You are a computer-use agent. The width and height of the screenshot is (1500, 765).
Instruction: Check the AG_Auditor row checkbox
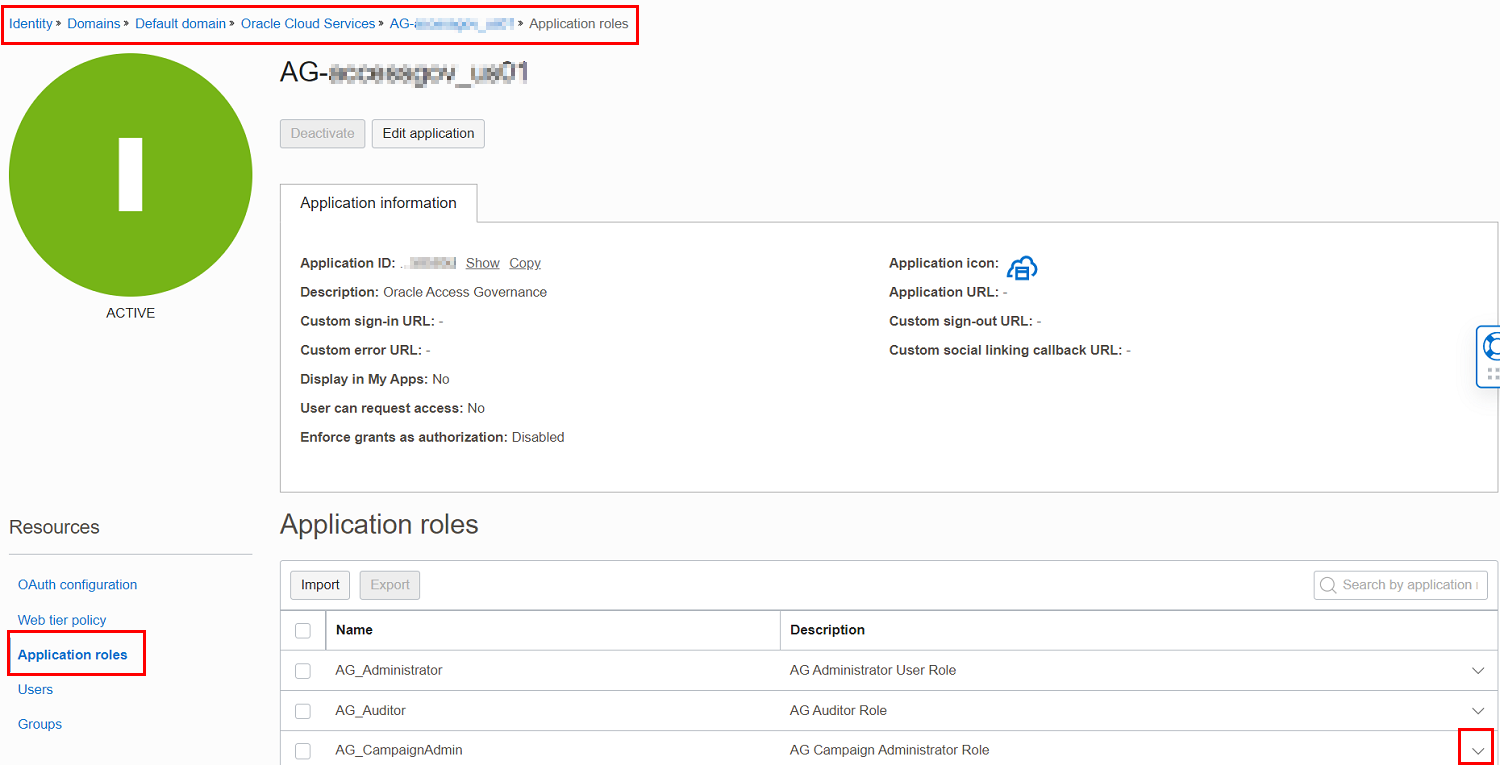tap(303, 711)
